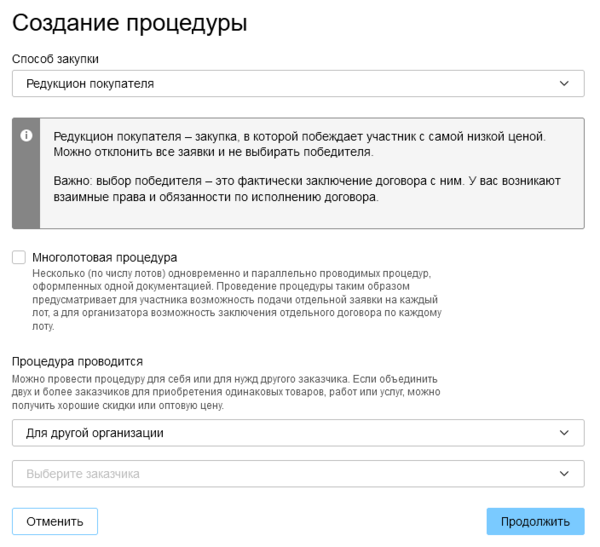This screenshot has width=600, height=547.
Task: Click the Процедура проводится section label
Action: (x=77, y=361)
